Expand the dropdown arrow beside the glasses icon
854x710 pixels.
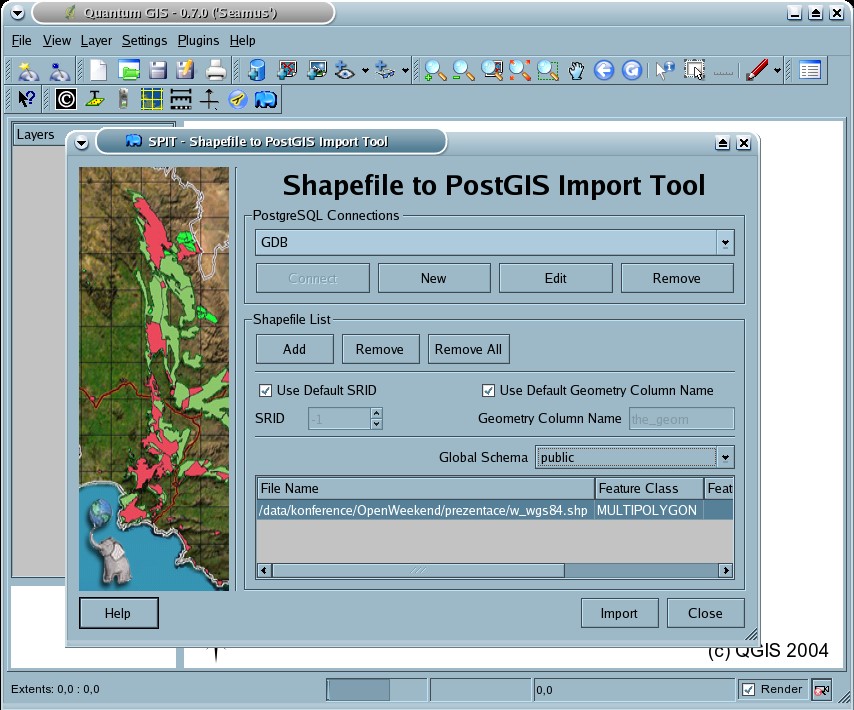click(x=405, y=70)
